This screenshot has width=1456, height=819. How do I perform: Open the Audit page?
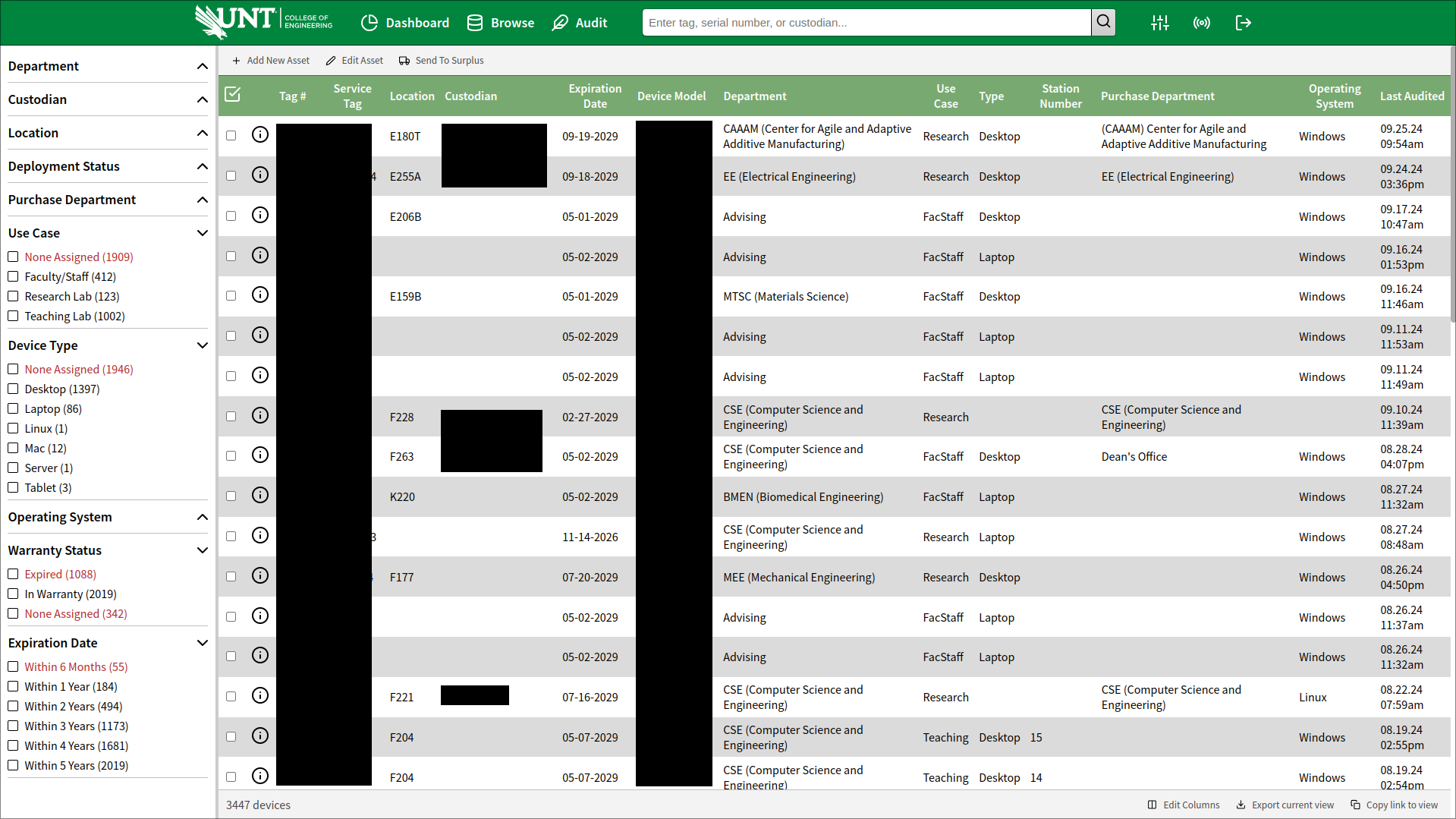[580, 23]
